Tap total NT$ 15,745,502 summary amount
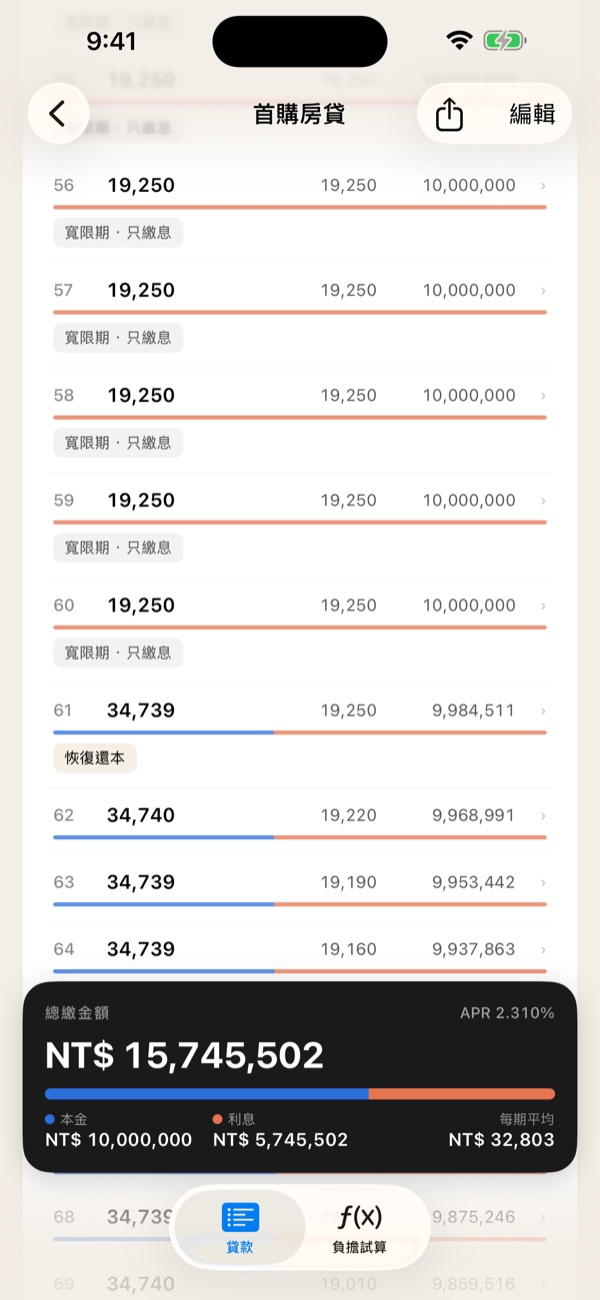Image resolution: width=600 pixels, height=1300 pixels. 184,1056
